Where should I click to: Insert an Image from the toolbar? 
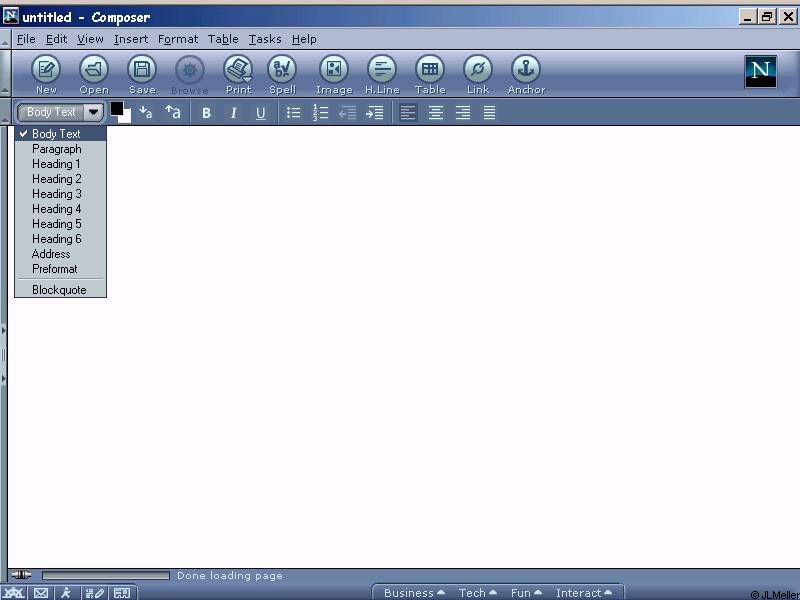pos(334,74)
